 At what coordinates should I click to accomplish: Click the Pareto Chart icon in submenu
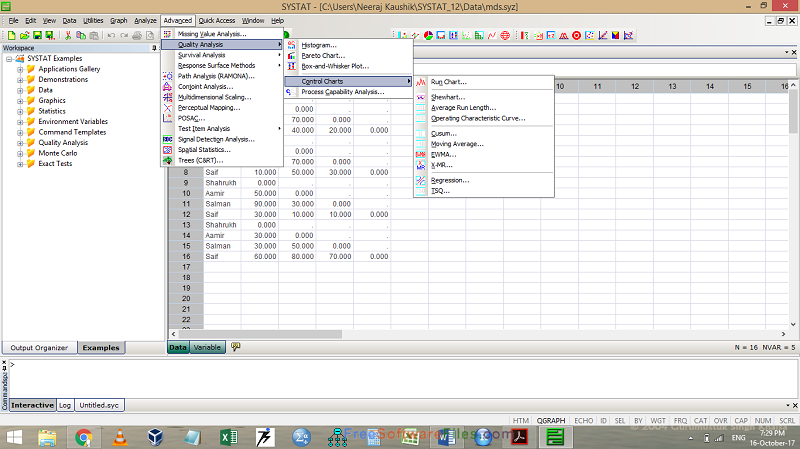(x=291, y=56)
